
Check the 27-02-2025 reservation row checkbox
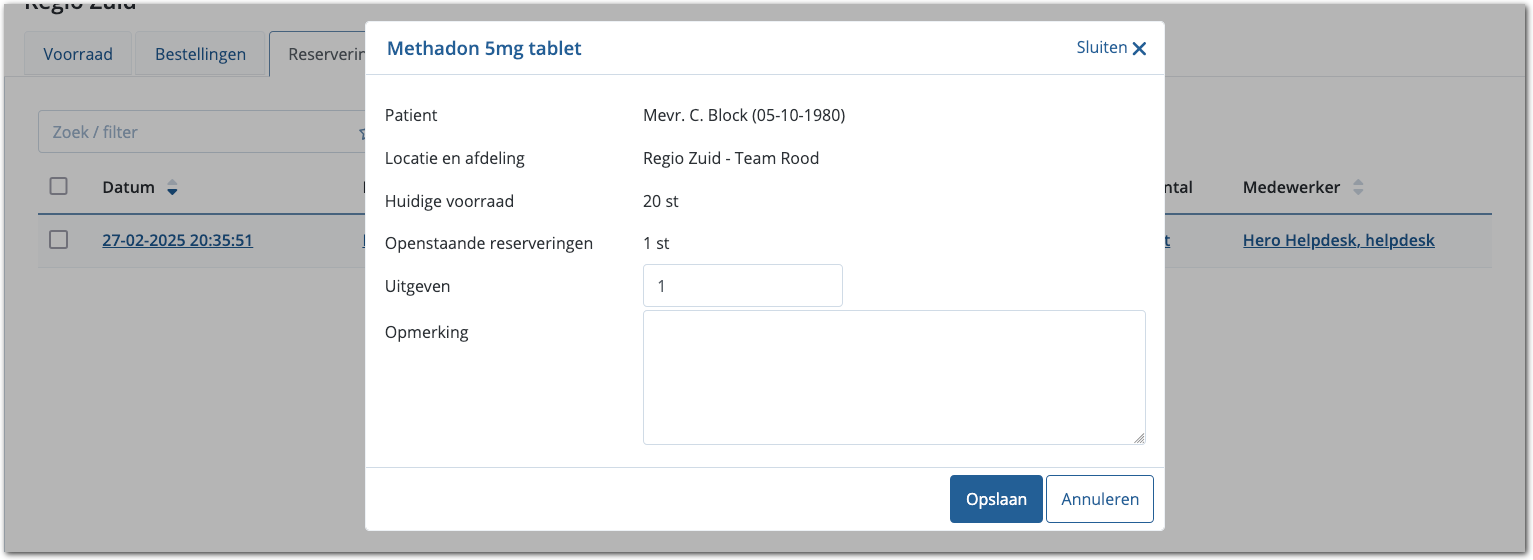pos(59,240)
